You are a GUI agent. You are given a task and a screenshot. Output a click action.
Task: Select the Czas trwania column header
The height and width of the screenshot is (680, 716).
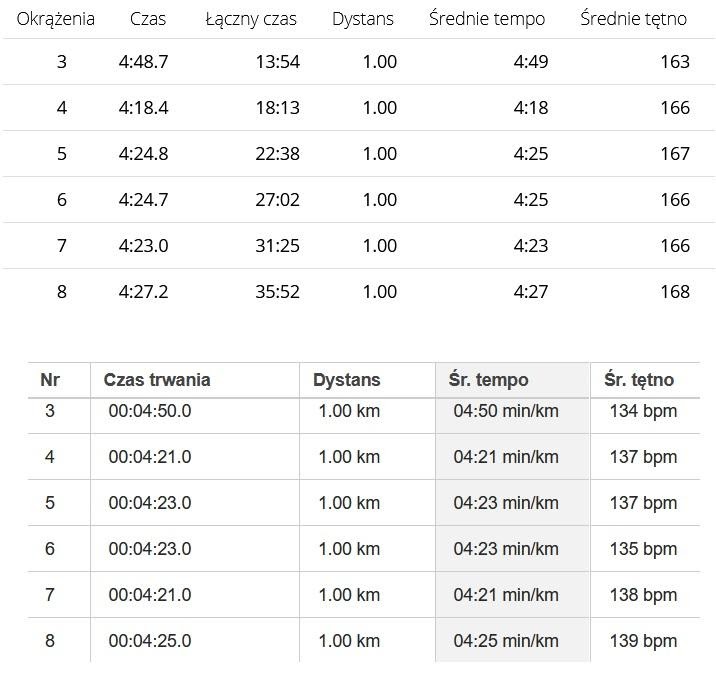tap(157, 380)
